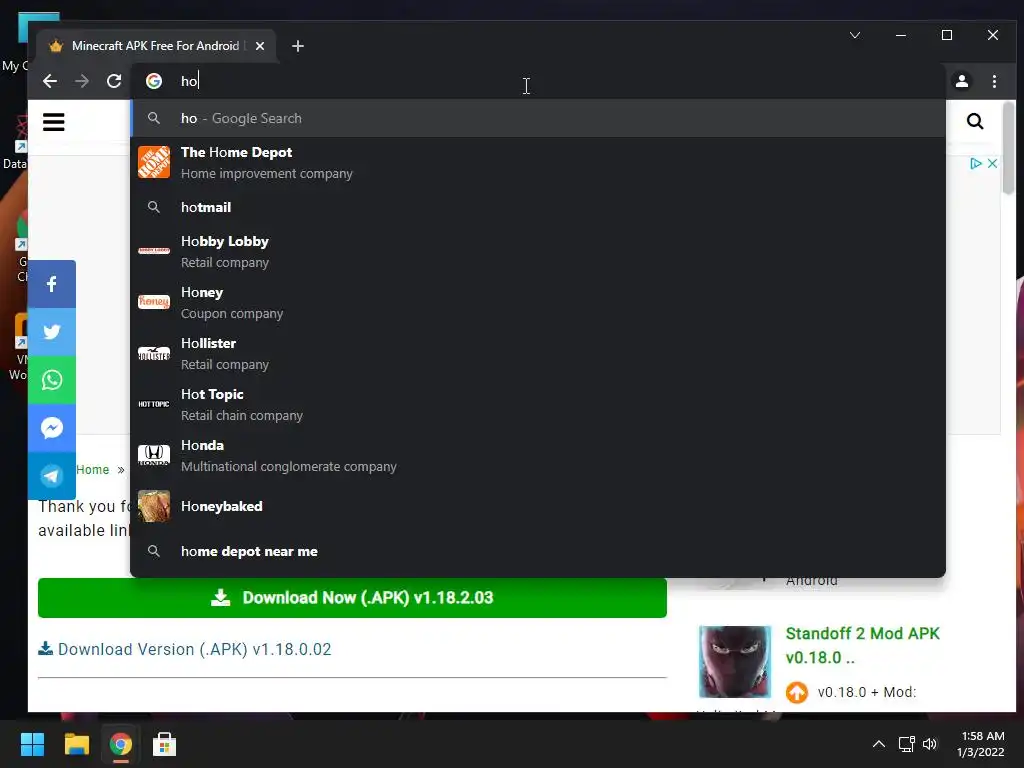Open Download Version (.APK) v1.18.0.02 link
This screenshot has height=768, width=1024.
pyautogui.click(x=185, y=649)
